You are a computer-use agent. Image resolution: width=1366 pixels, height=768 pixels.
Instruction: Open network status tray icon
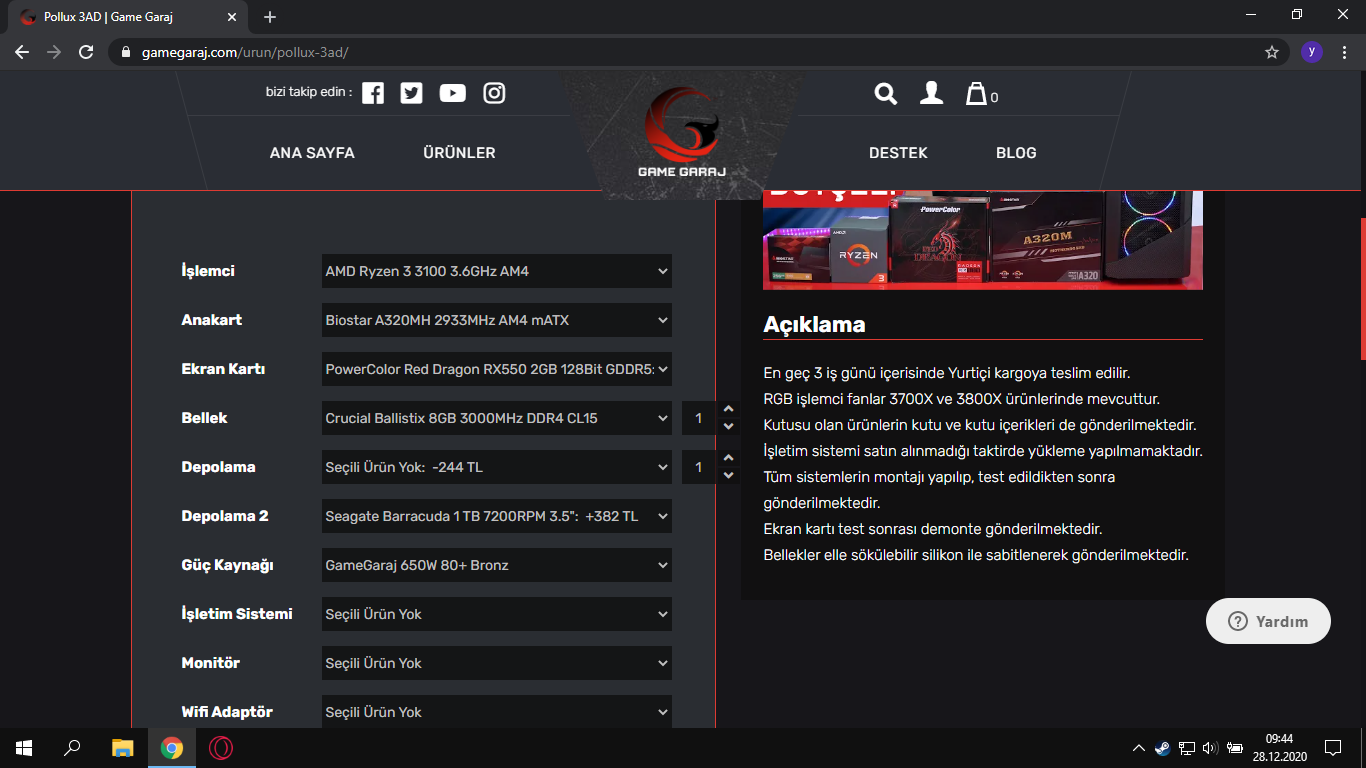coord(1187,748)
